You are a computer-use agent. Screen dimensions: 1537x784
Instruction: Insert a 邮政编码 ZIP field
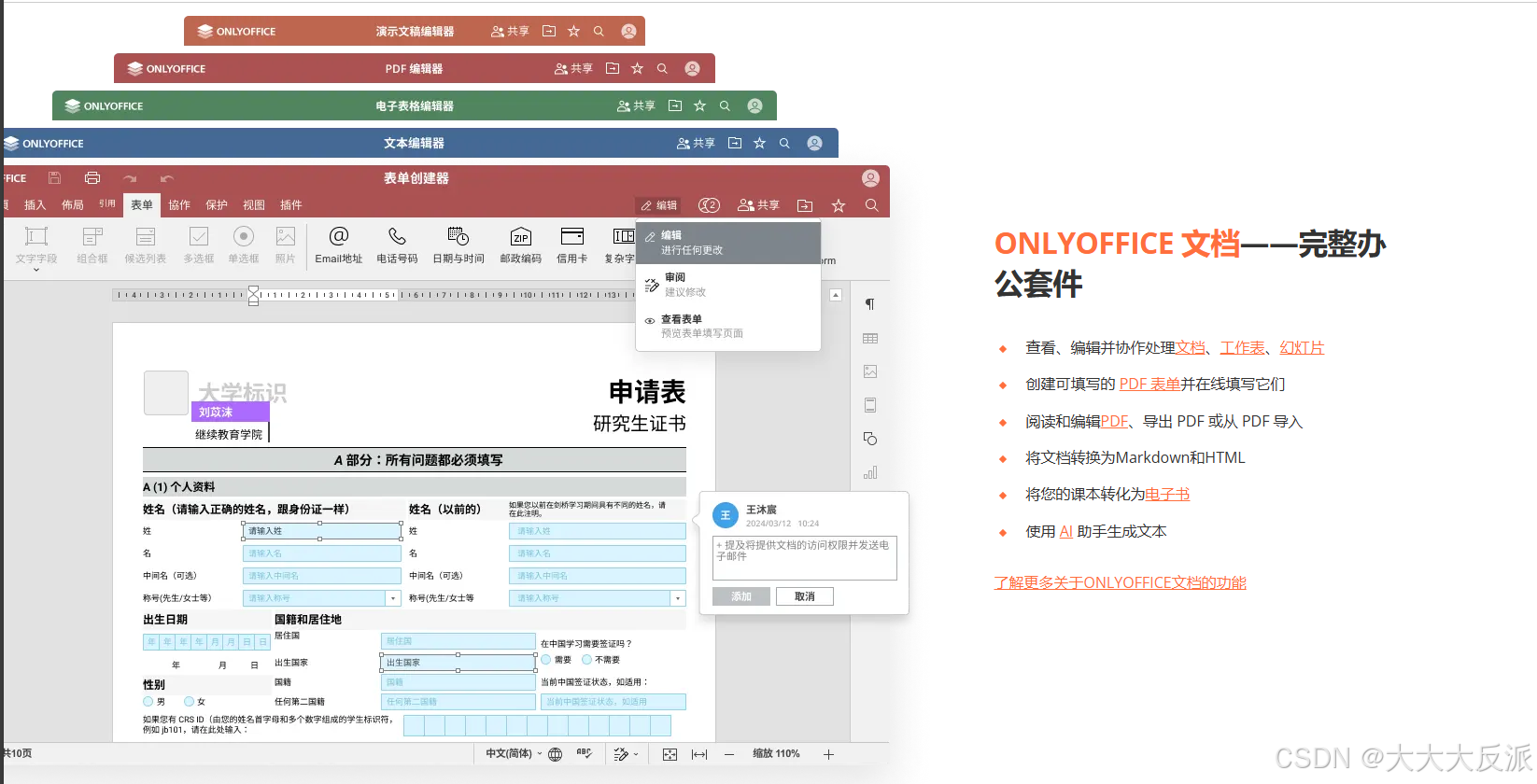[521, 245]
